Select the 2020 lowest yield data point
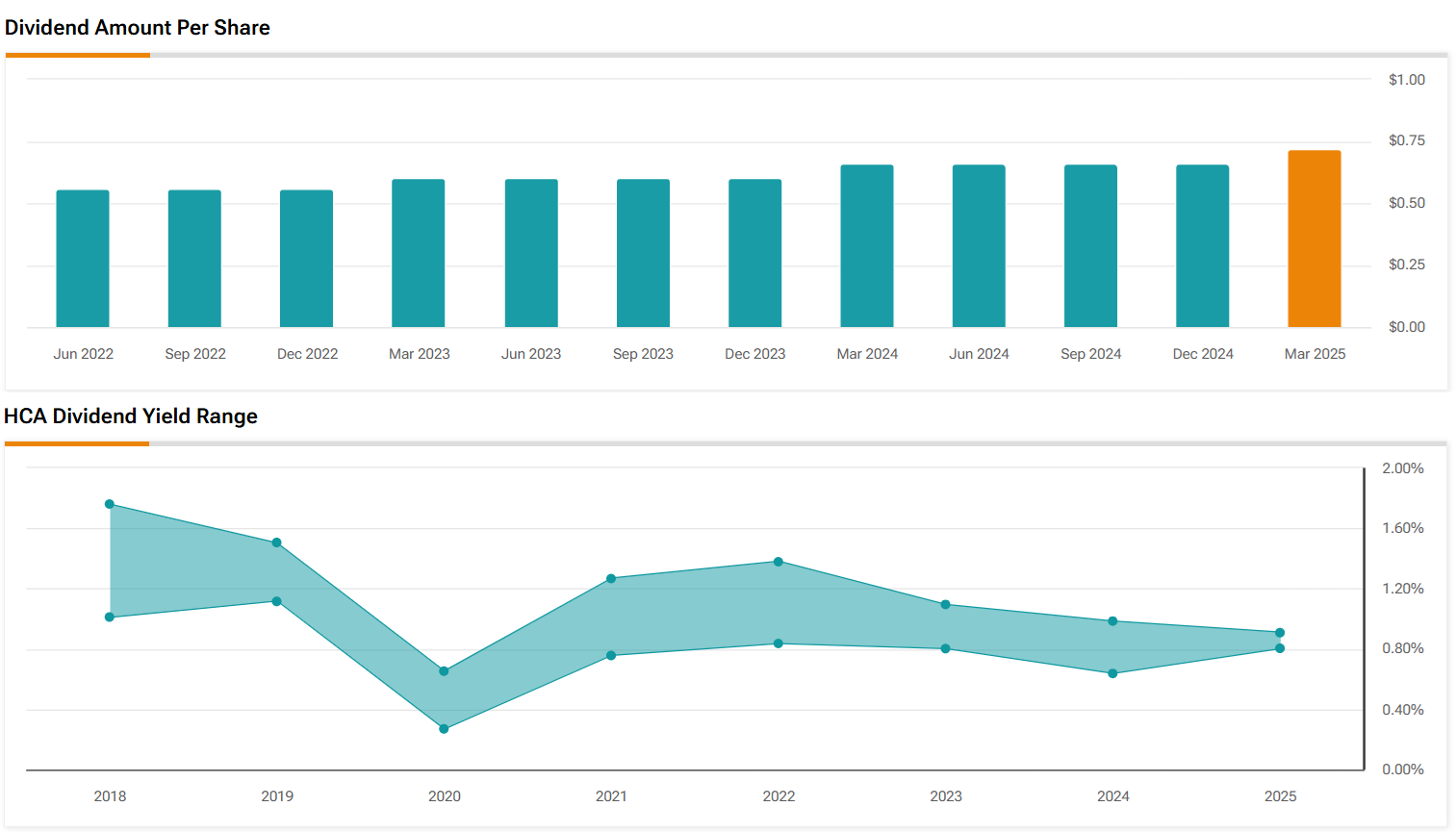 coord(444,729)
